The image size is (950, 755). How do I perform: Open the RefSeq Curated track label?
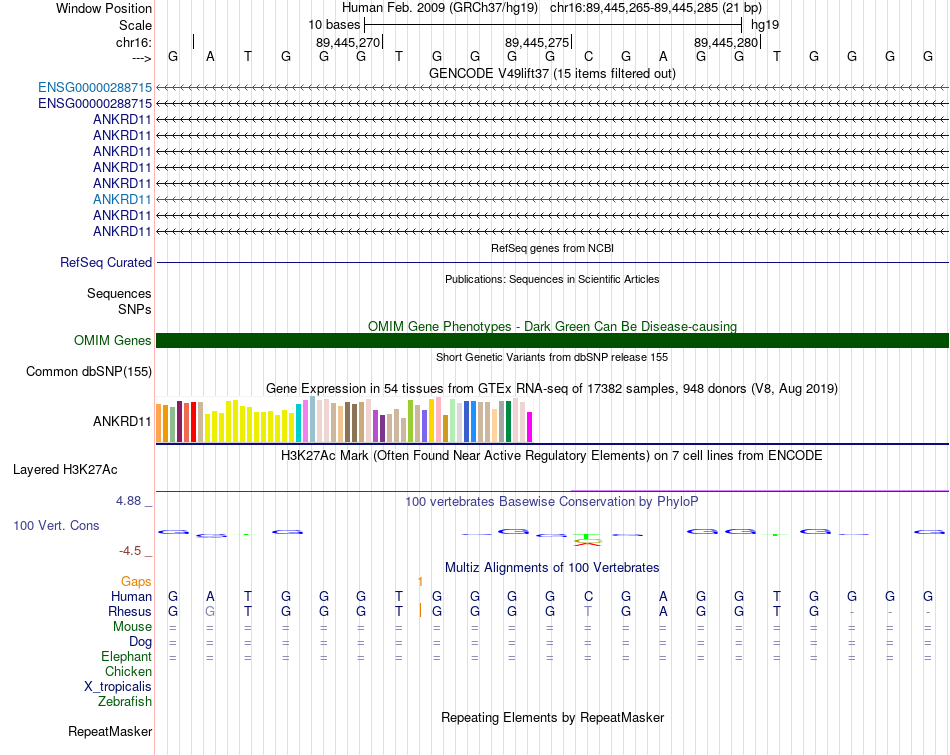click(106, 262)
